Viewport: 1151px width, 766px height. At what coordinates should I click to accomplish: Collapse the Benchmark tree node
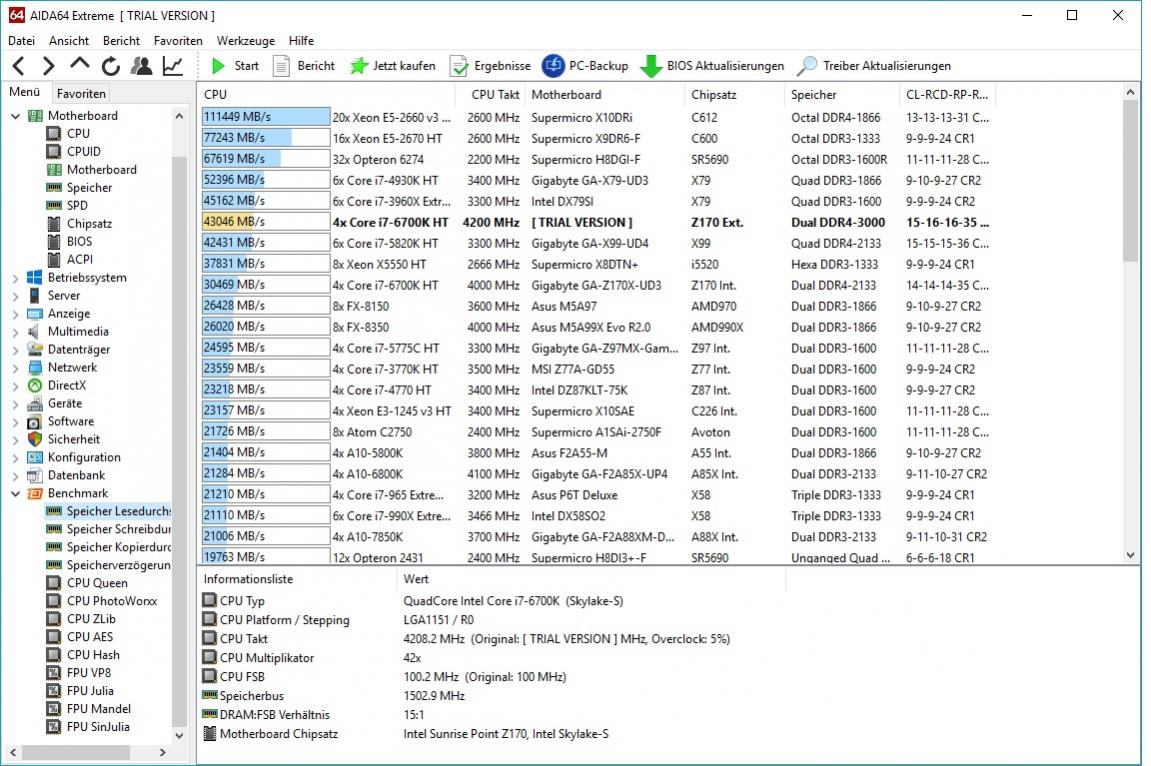[15, 494]
